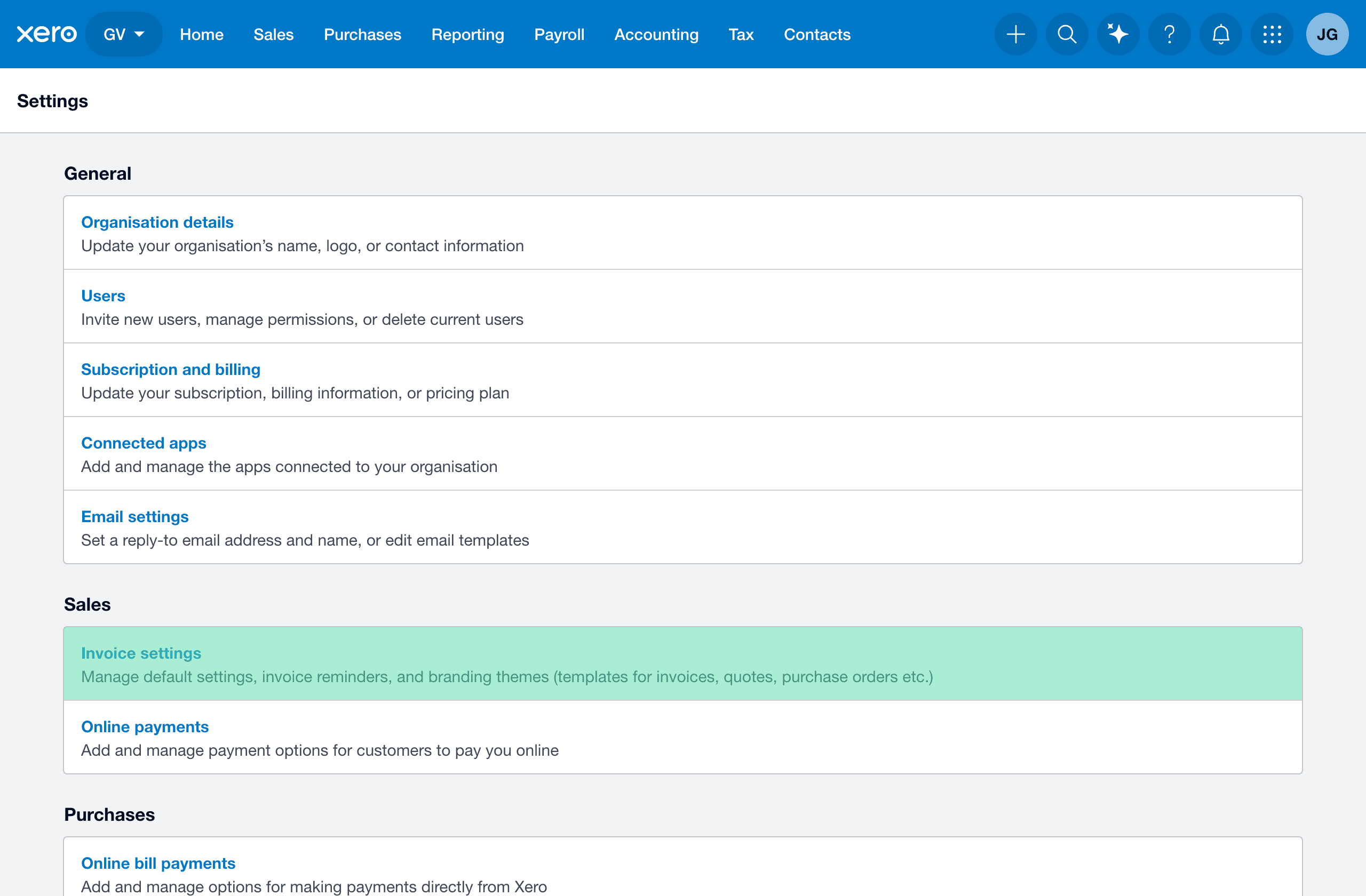Open the apps grid menu

point(1272,35)
